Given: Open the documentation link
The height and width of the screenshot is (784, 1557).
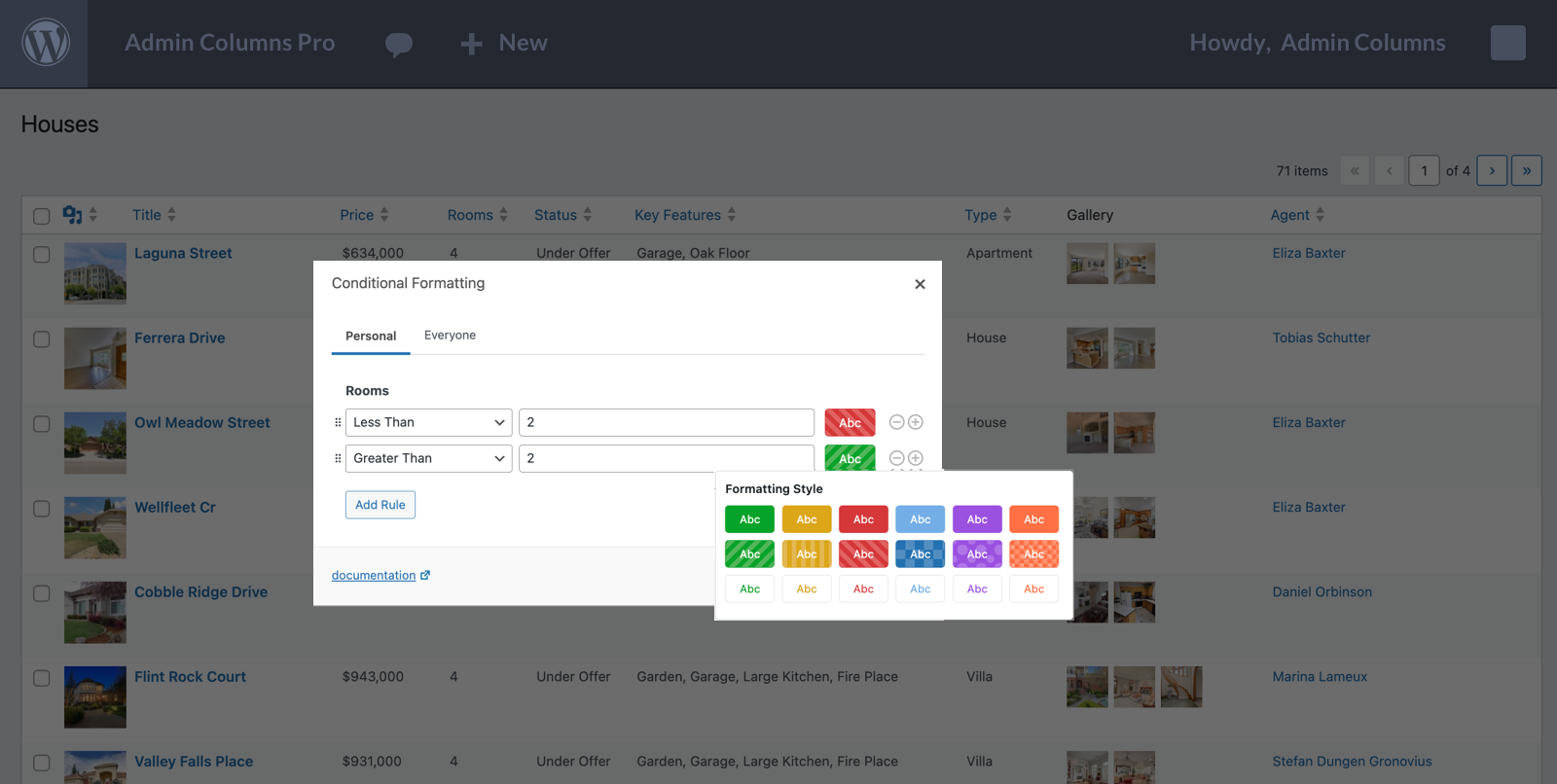Looking at the screenshot, I should pyautogui.click(x=374, y=576).
